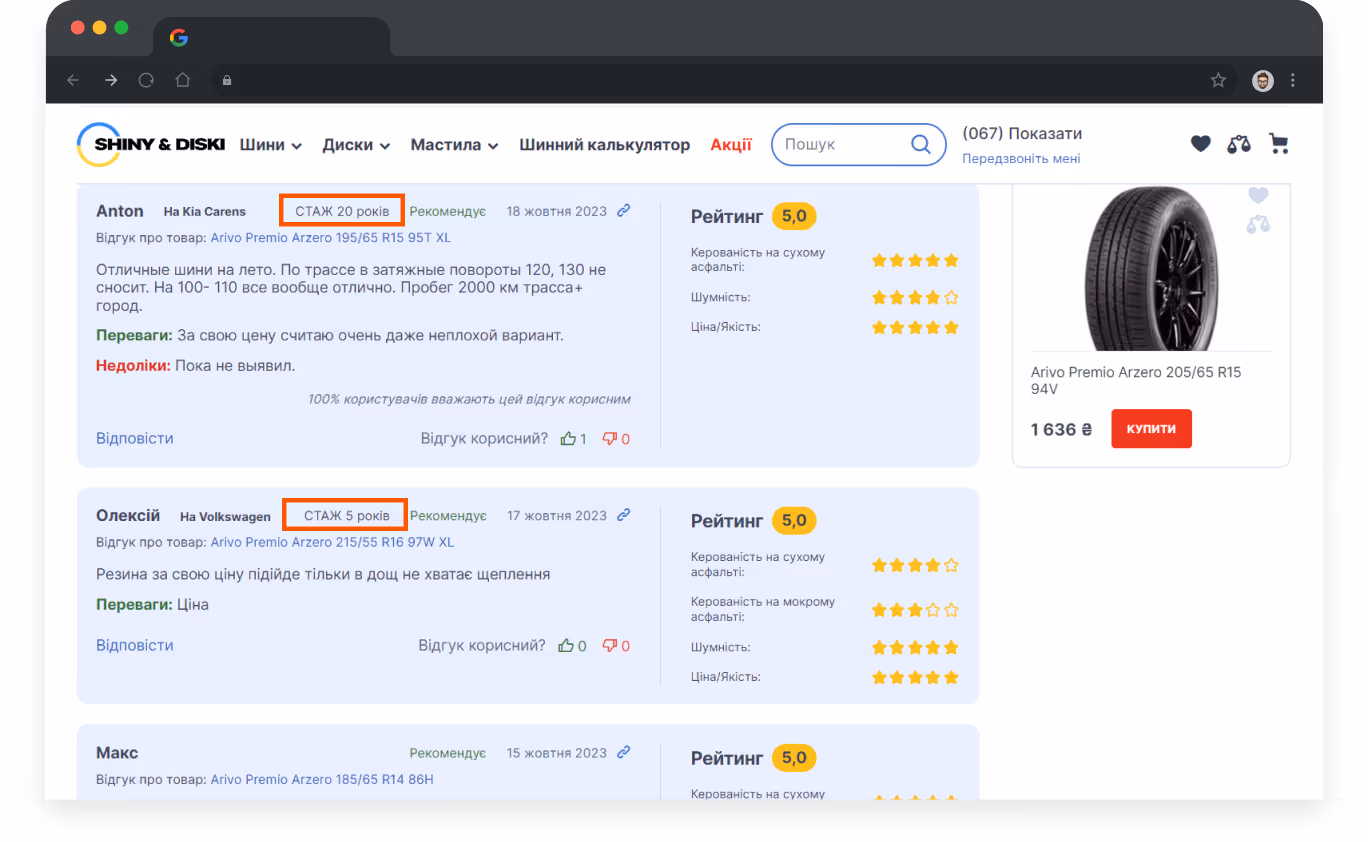Click Керованість на мокрому асфальті stars
1368x842 pixels.
(915, 609)
